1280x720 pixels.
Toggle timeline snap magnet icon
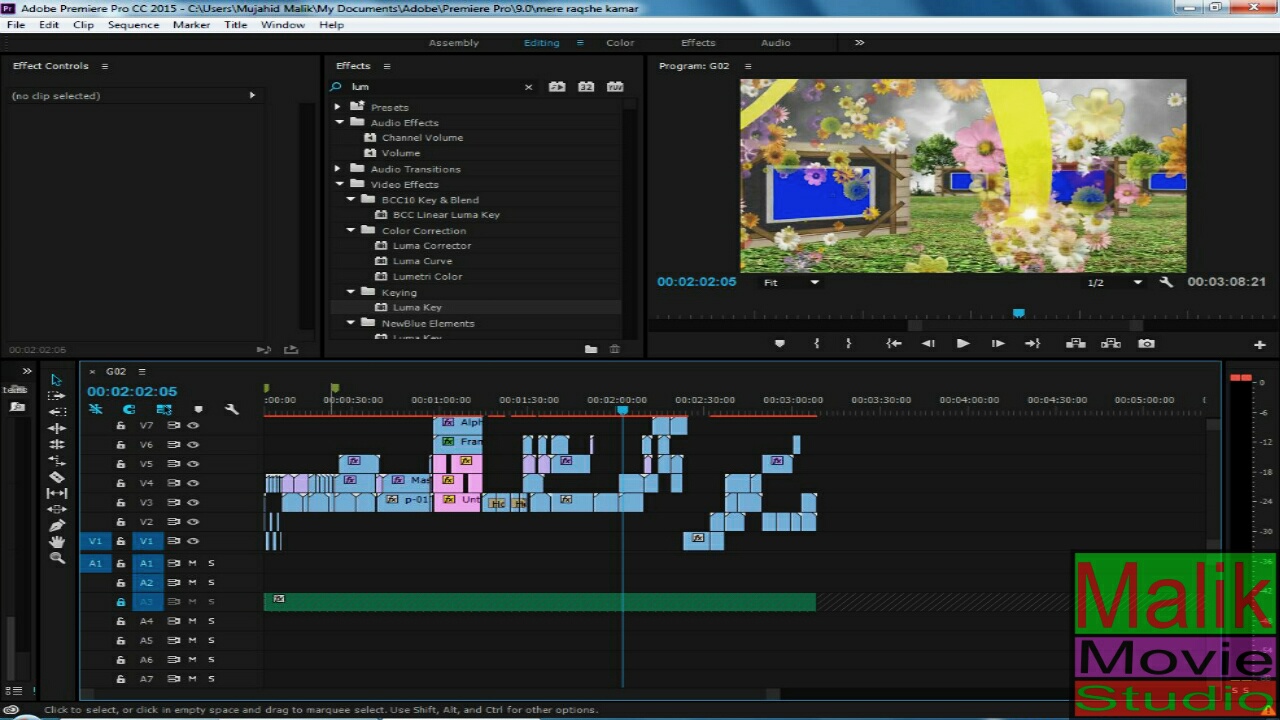point(129,409)
